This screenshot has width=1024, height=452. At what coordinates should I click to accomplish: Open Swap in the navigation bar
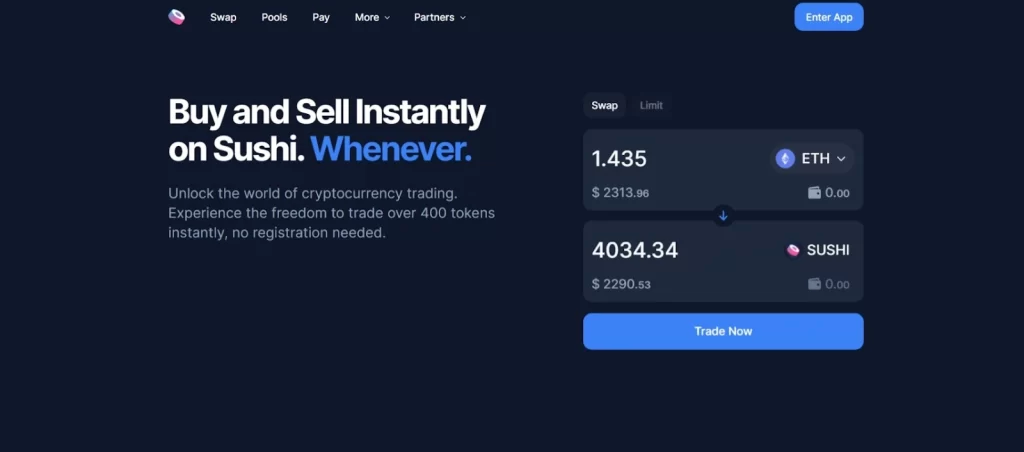223,18
